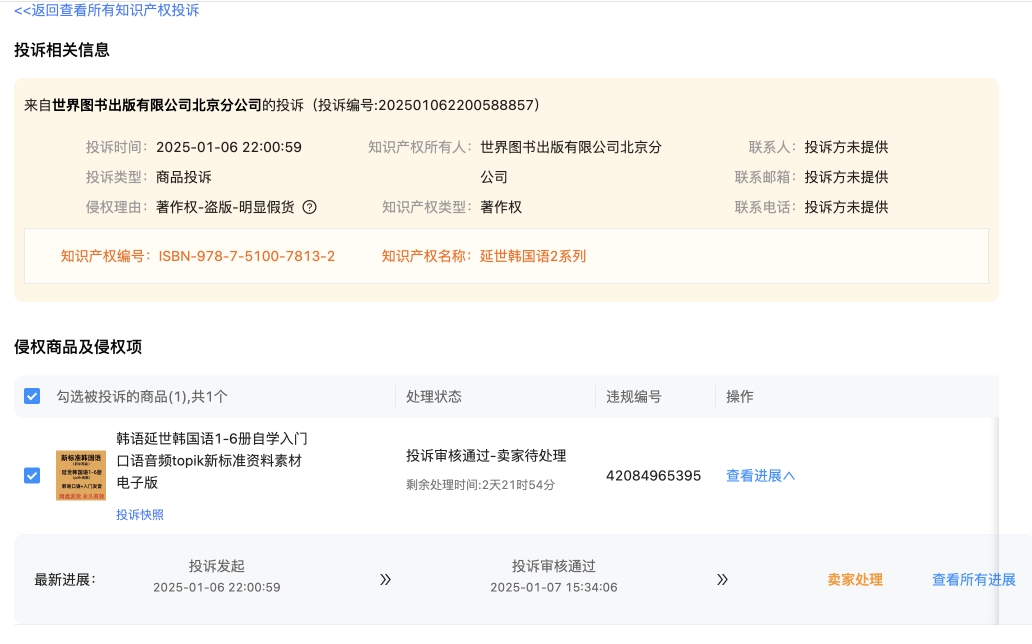
Task: Click the back to all IP complaints link
Action: 106,10
